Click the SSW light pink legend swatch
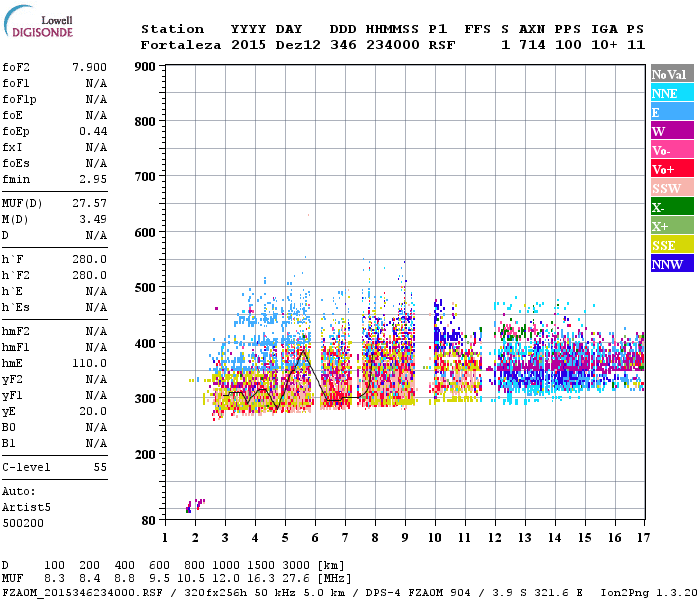 point(672,188)
